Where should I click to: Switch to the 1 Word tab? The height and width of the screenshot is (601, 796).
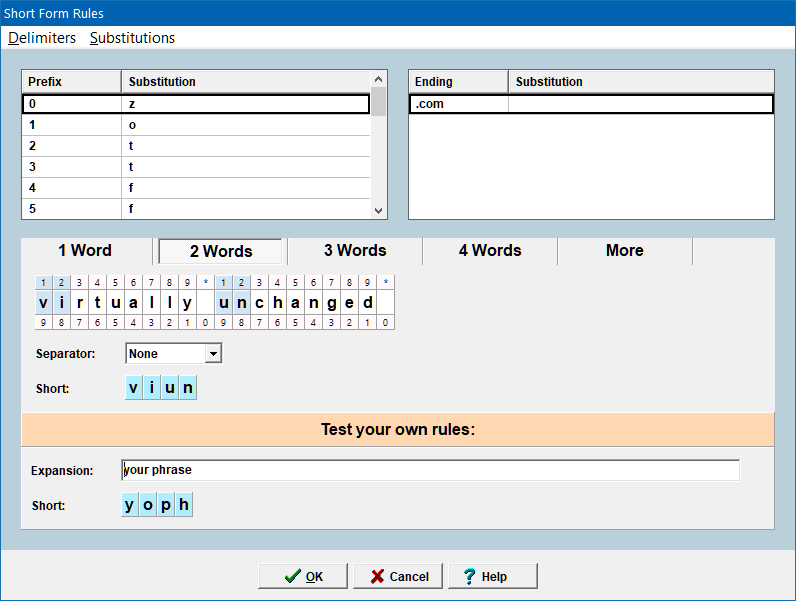85,251
